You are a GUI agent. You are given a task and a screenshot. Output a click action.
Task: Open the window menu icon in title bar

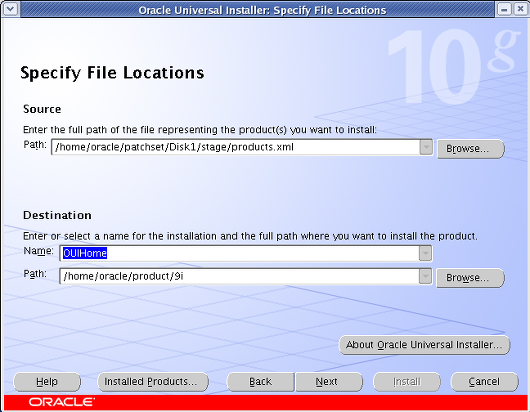click(10, 9)
